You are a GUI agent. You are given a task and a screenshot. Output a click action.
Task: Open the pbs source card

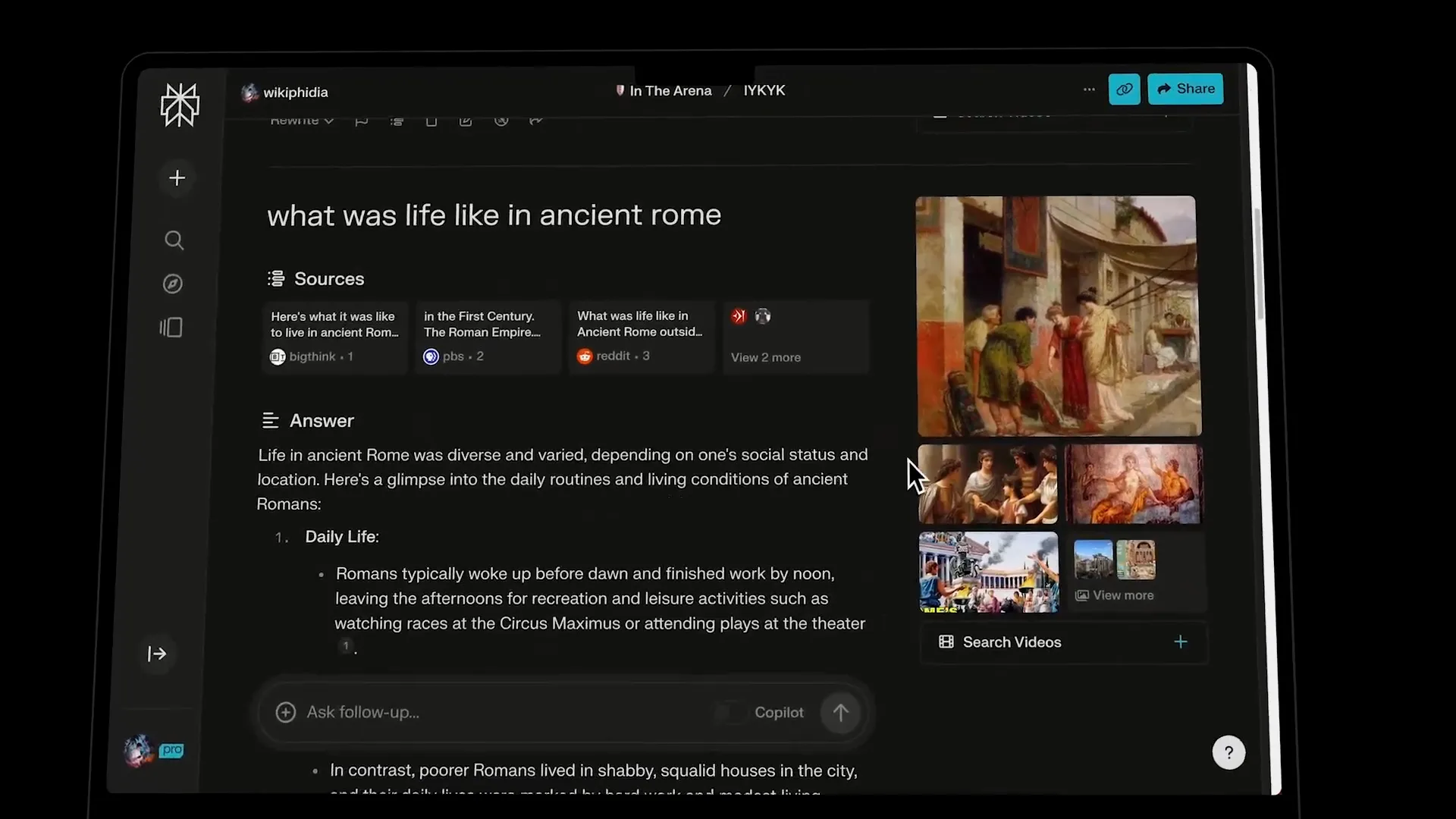[488, 336]
